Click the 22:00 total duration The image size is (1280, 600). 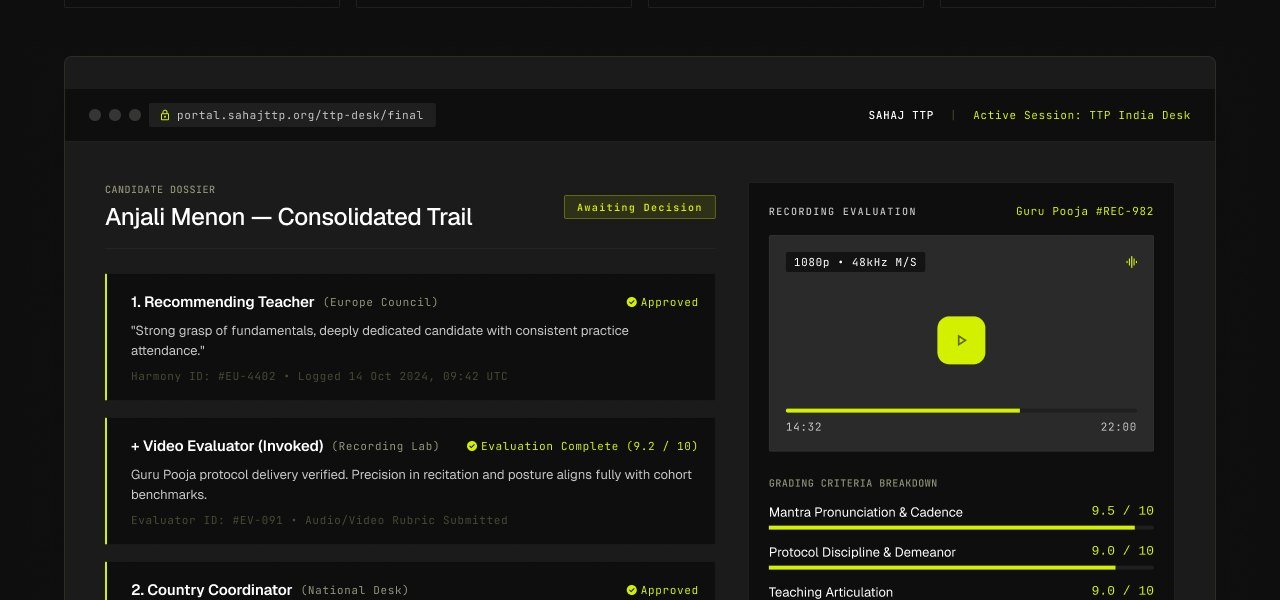(x=1119, y=427)
